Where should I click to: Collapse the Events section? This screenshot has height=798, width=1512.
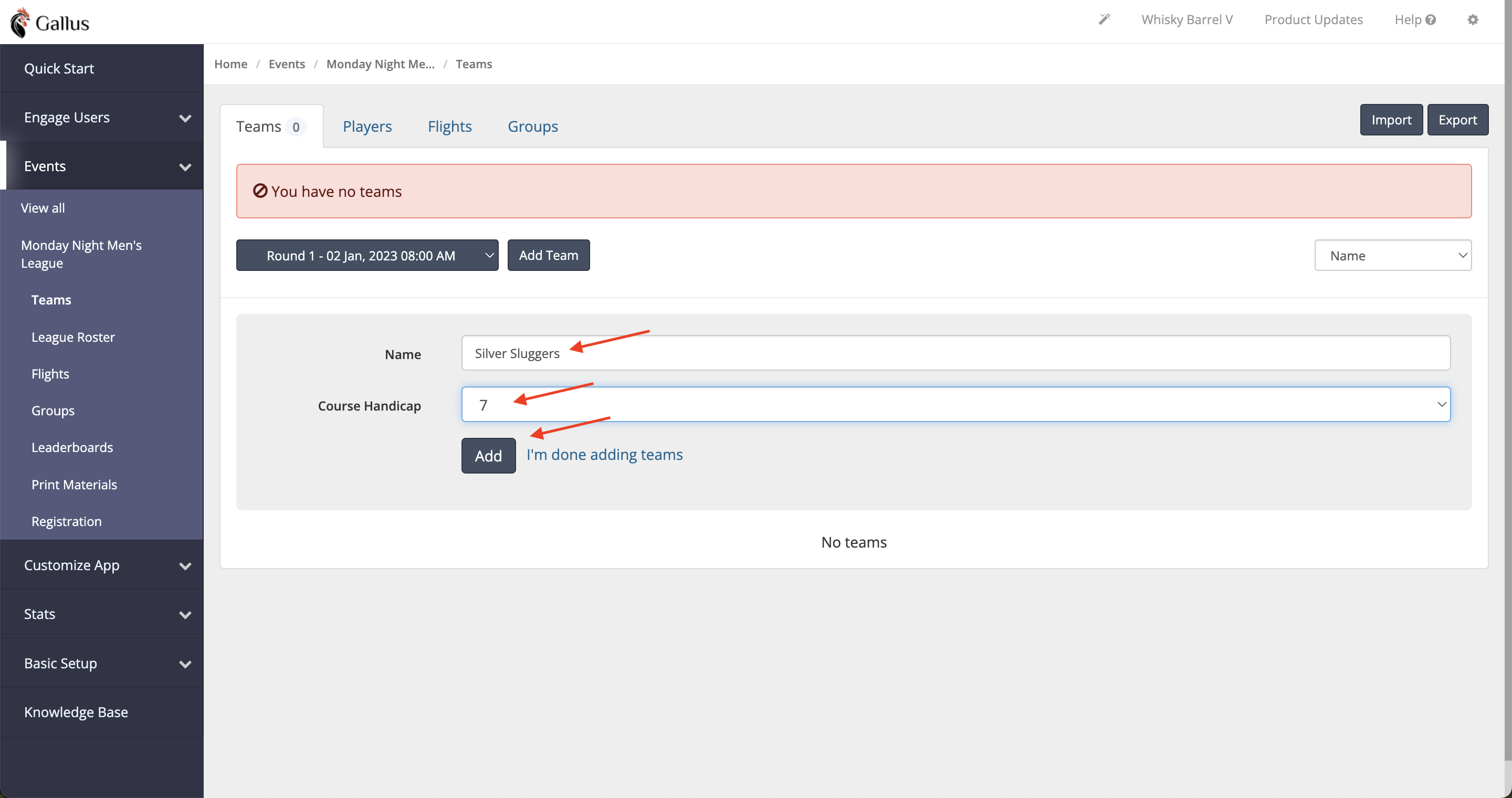(x=101, y=166)
